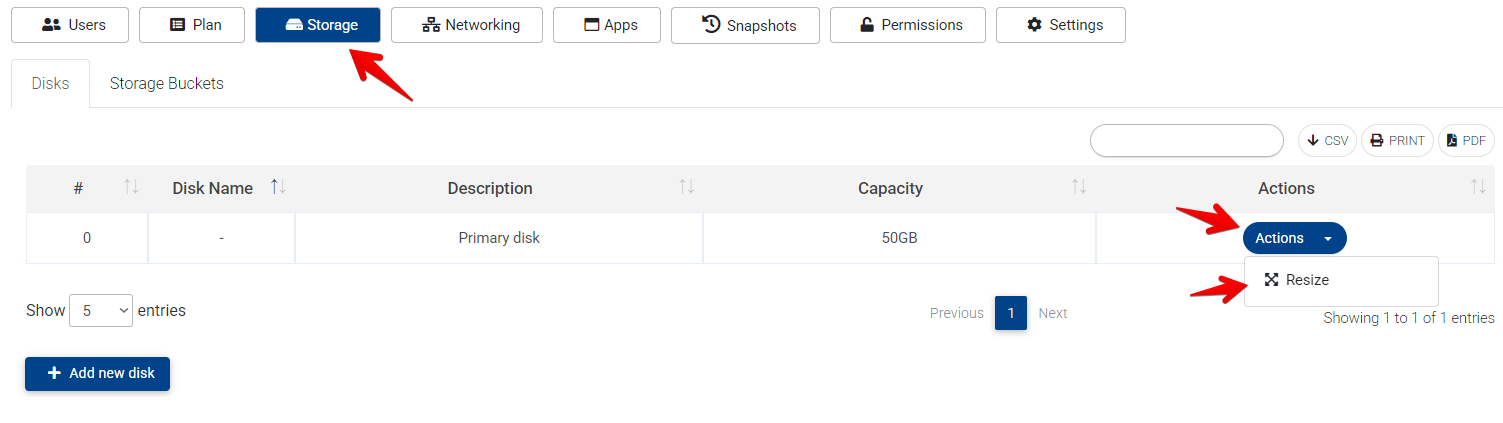Click the Snapshots history icon
This screenshot has width=1503, height=423.
coord(712,25)
